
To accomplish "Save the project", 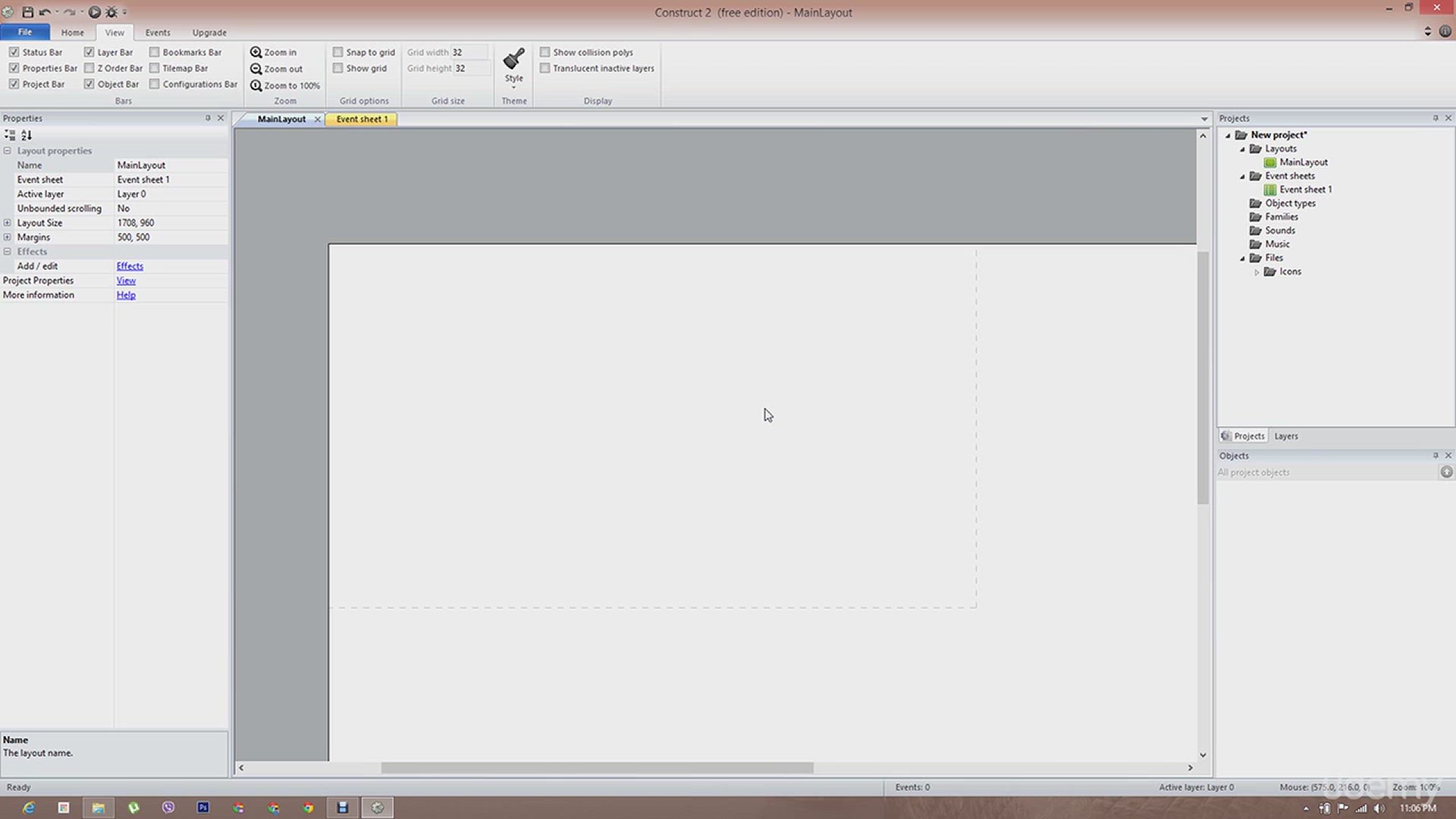I will 27,12.
